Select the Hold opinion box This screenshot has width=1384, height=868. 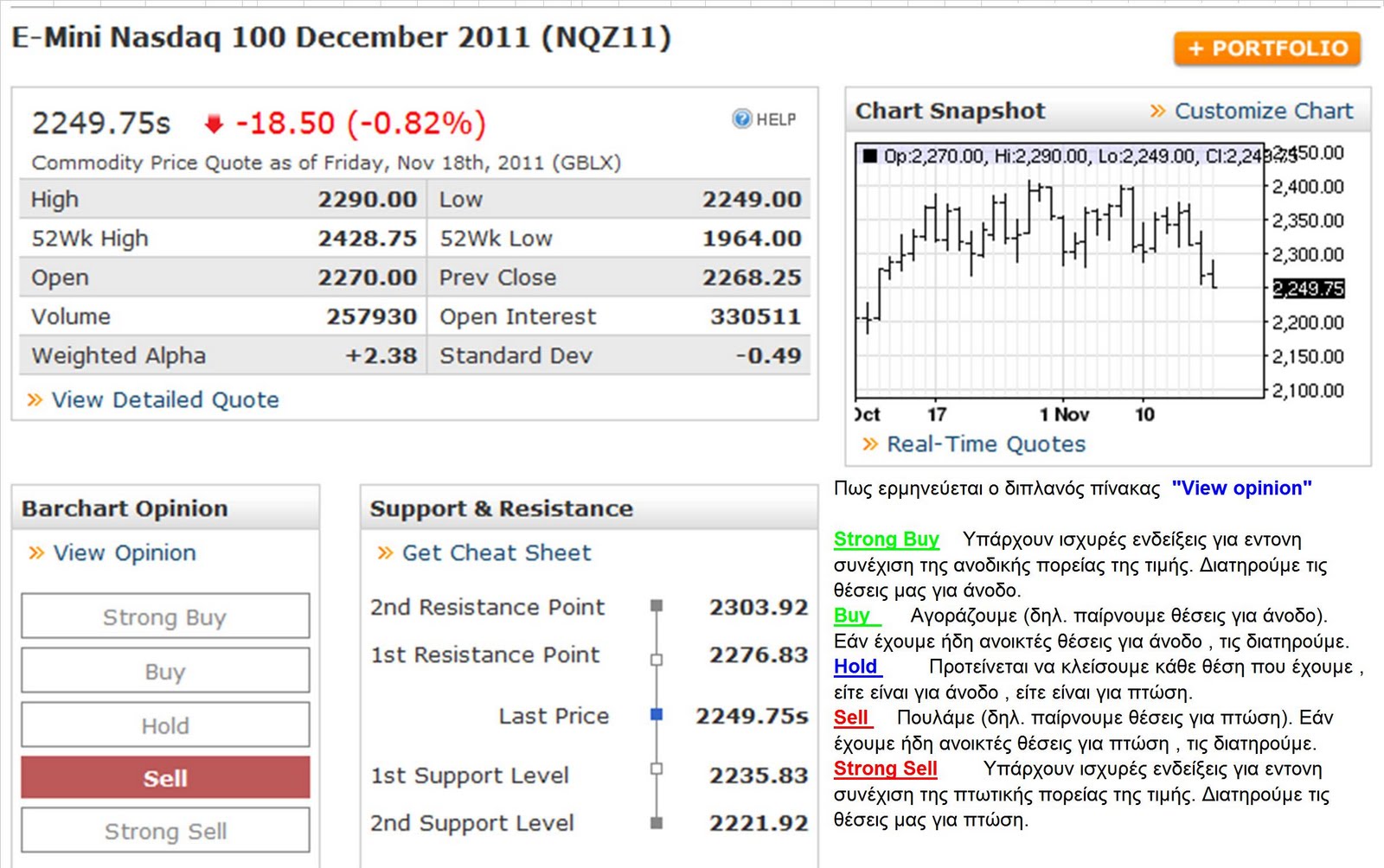(x=165, y=725)
